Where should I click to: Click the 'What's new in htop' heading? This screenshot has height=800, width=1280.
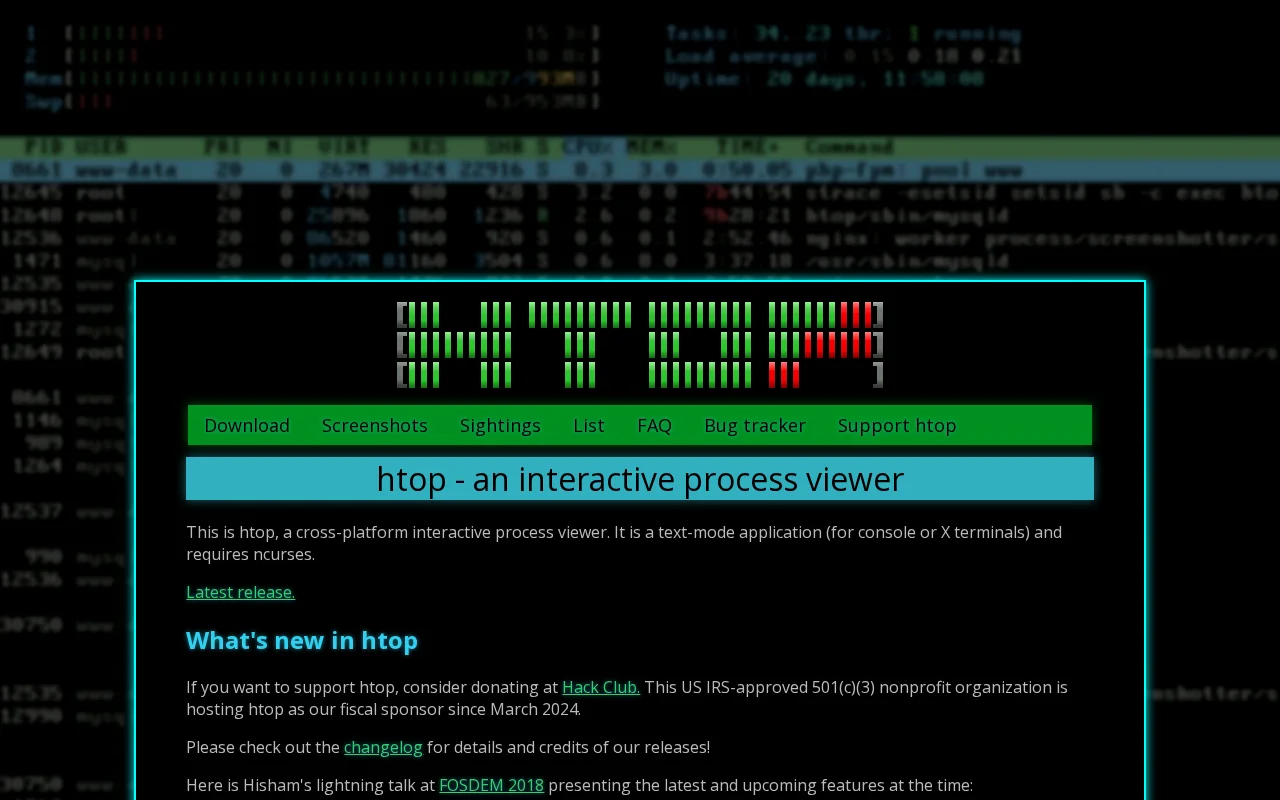[x=302, y=640]
